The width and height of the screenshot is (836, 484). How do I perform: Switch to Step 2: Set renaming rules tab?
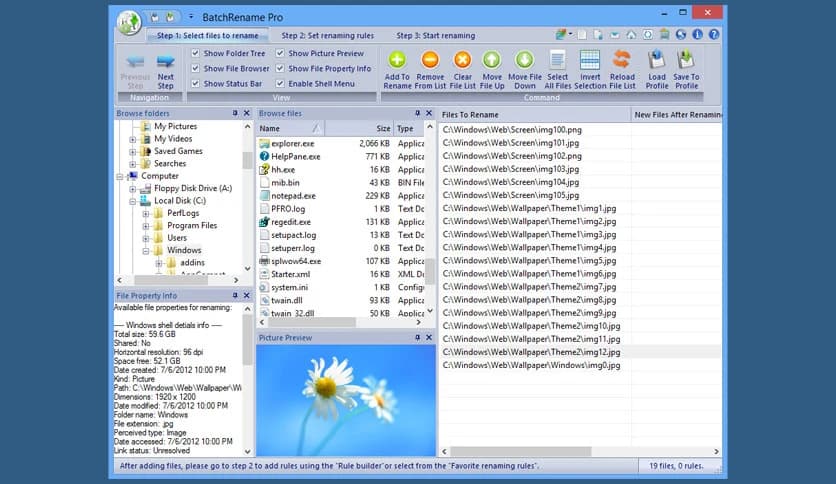point(327,35)
